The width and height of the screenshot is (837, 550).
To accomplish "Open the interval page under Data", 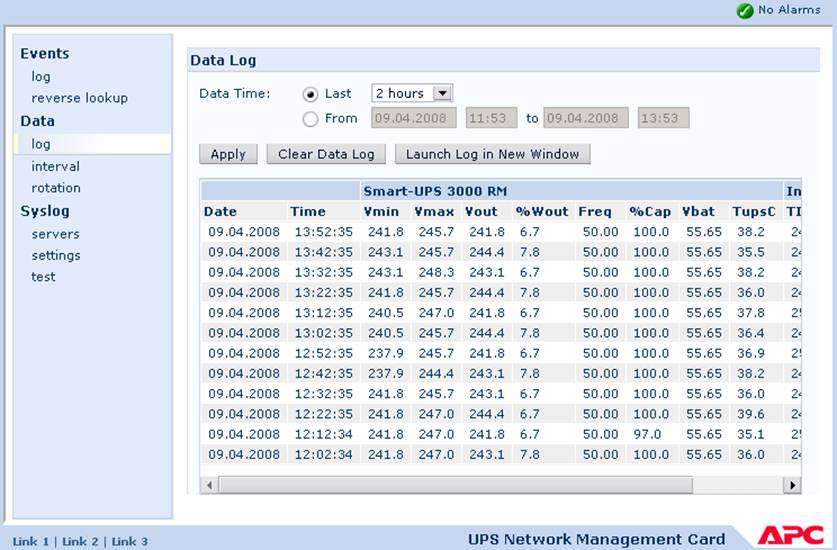I will tap(56, 166).
